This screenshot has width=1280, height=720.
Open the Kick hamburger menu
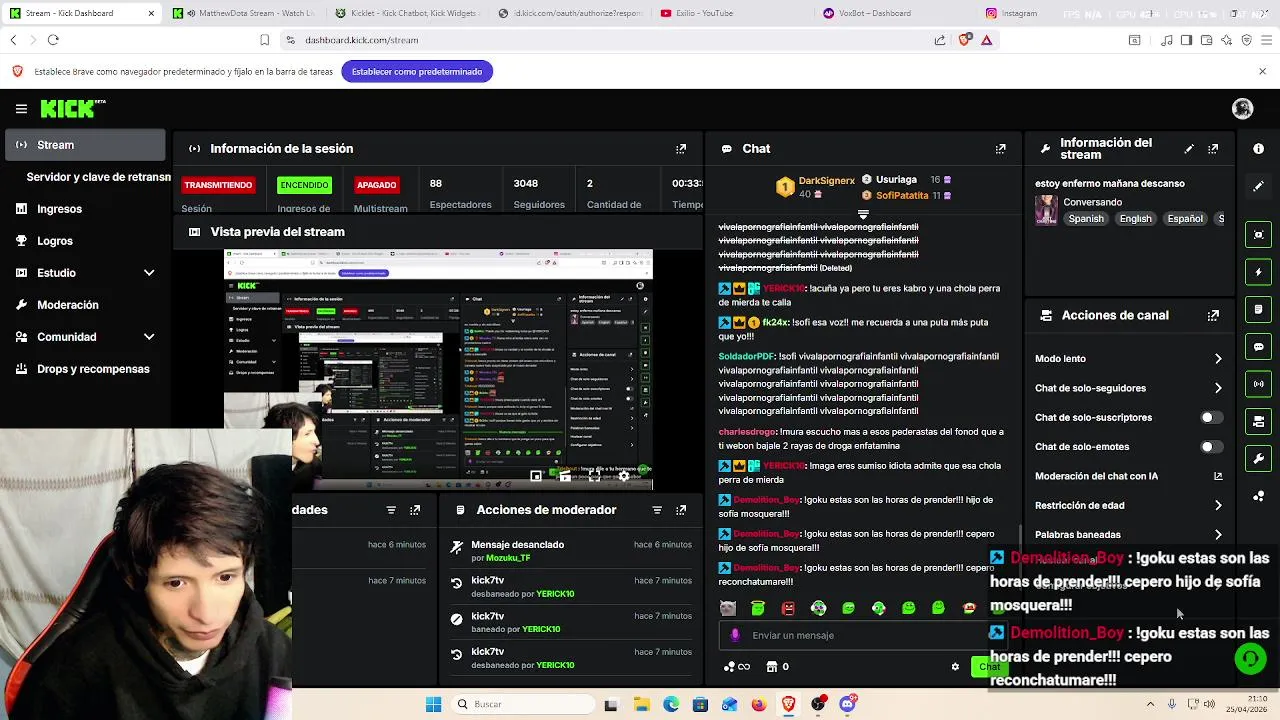click(21, 109)
